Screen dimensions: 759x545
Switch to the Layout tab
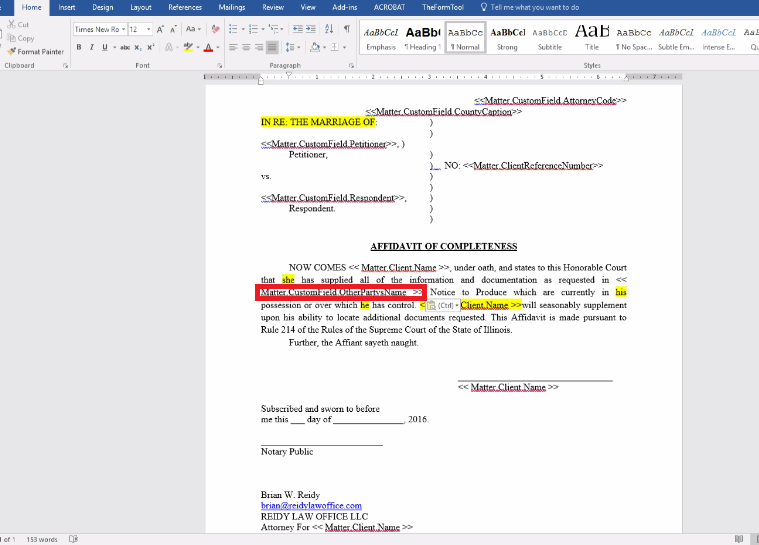[141, 7]
